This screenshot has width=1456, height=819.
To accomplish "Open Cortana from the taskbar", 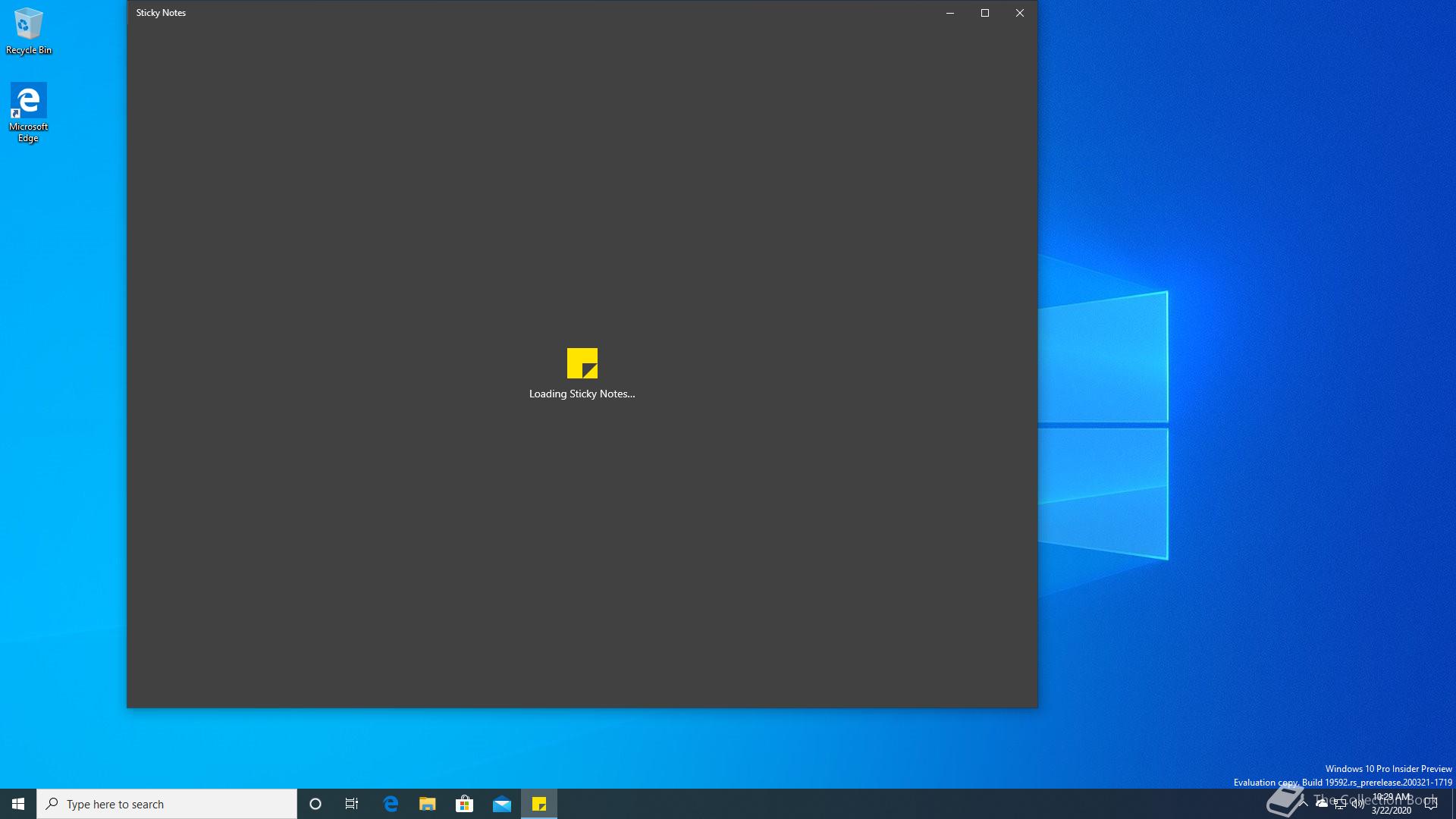I will [x=315, y=804].
